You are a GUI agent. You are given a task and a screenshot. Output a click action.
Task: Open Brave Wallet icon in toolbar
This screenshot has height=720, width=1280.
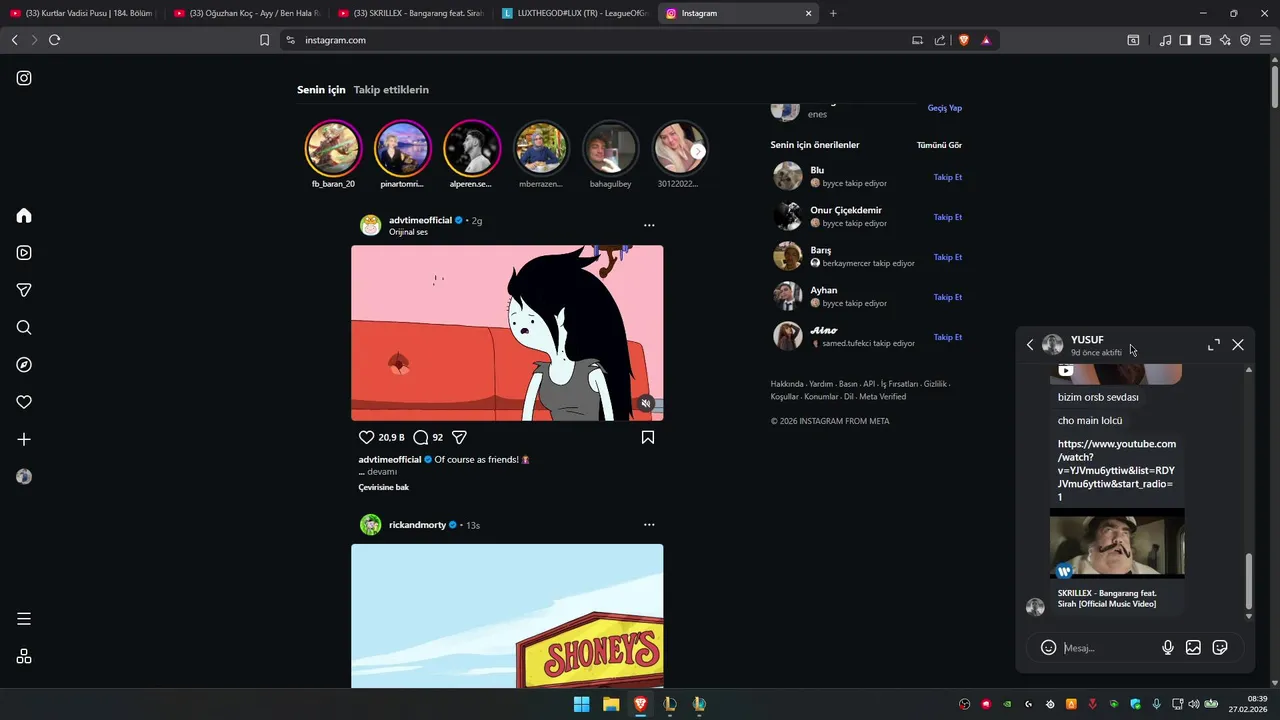(1205, 40)
